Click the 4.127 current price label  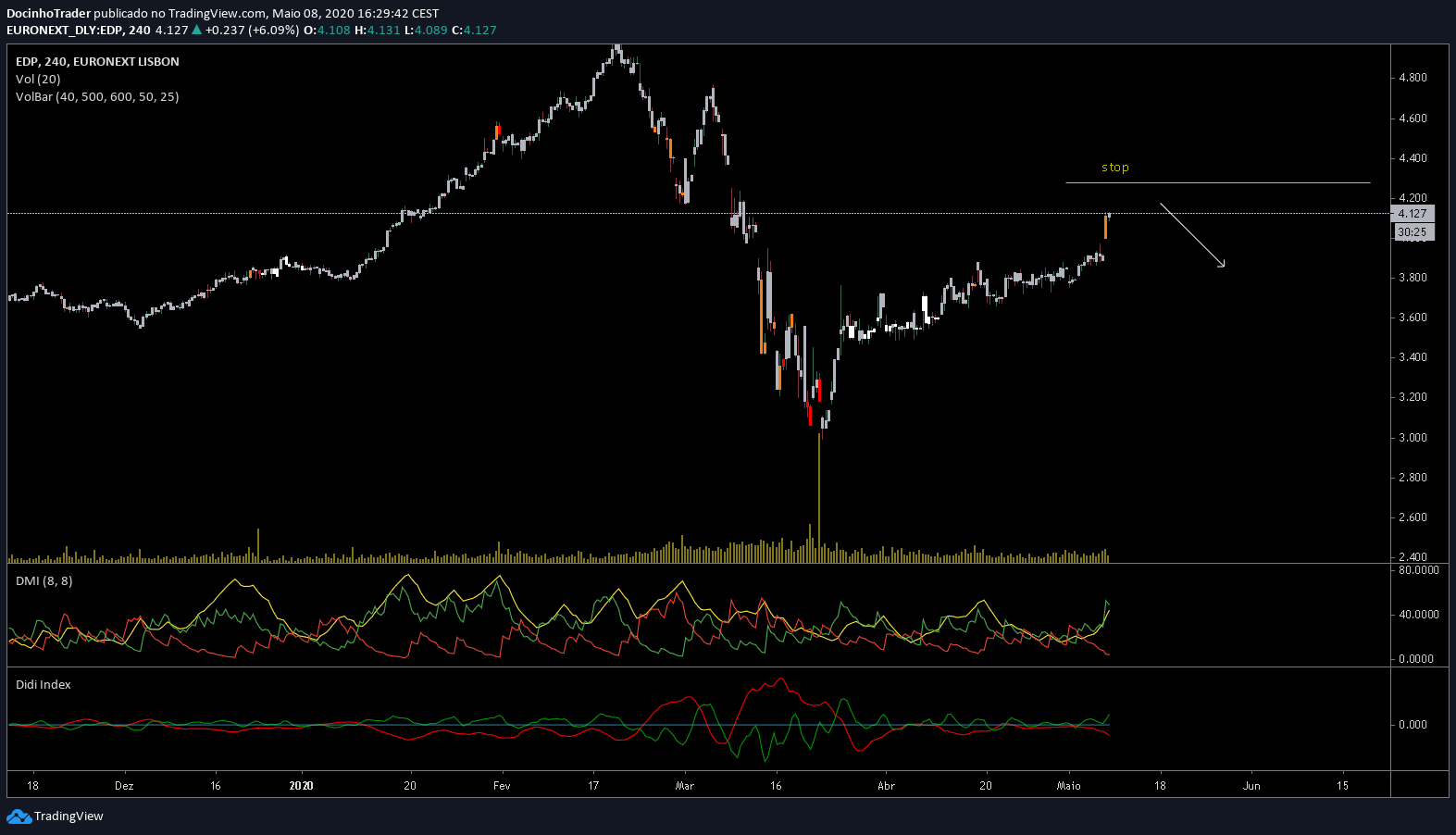click(x=1412, y=213)
